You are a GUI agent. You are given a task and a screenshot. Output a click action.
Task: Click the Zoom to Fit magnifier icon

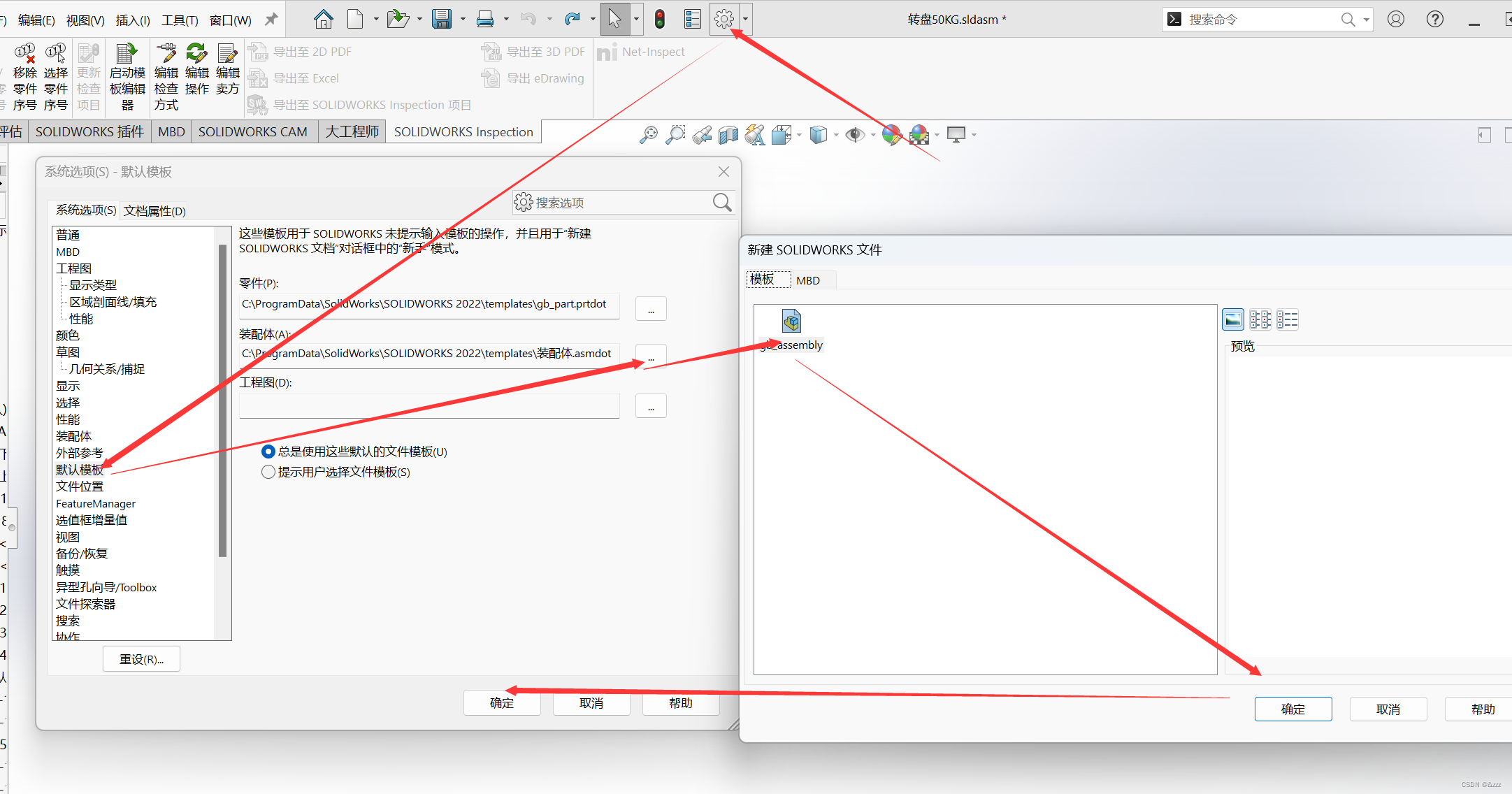coord(648,134)
